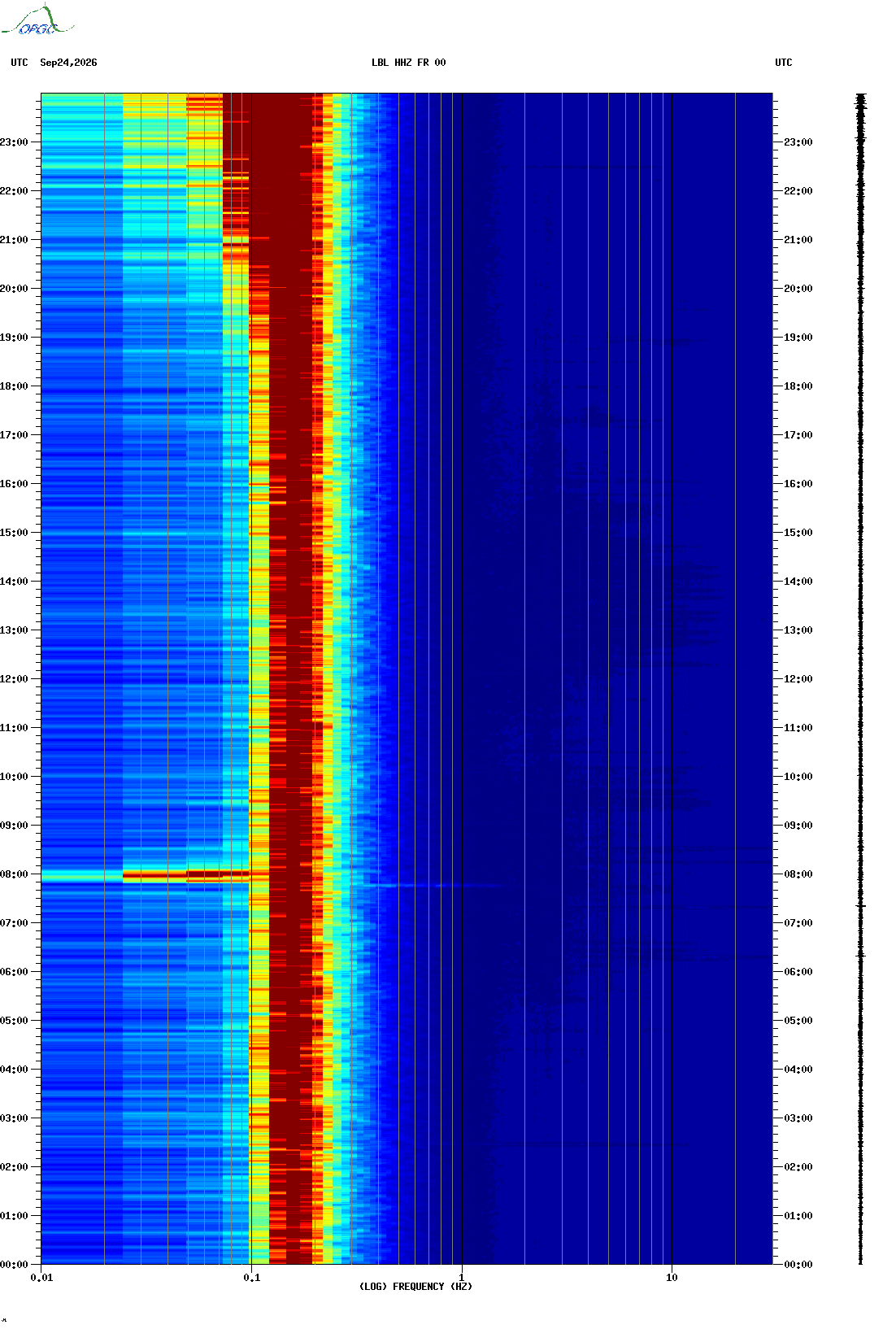The height and width of the screenshot is (1329, 896).
Task: Click the black vertical line at 10 Hz
Action: point(672,678)
